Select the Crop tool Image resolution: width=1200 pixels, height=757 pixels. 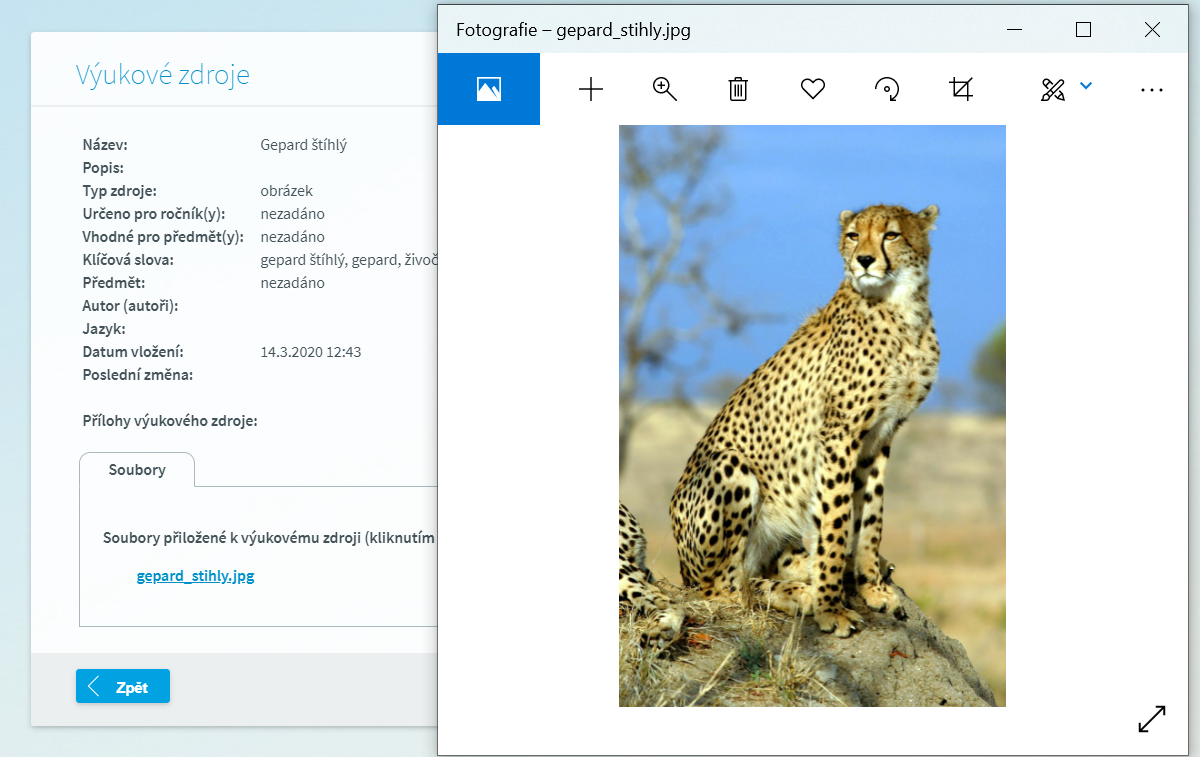(961, 90)
